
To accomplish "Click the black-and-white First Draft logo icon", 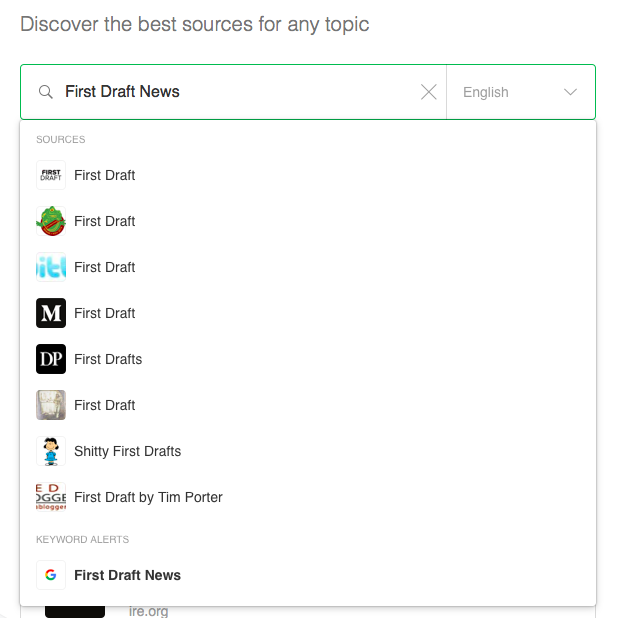I will coord(51,175).
